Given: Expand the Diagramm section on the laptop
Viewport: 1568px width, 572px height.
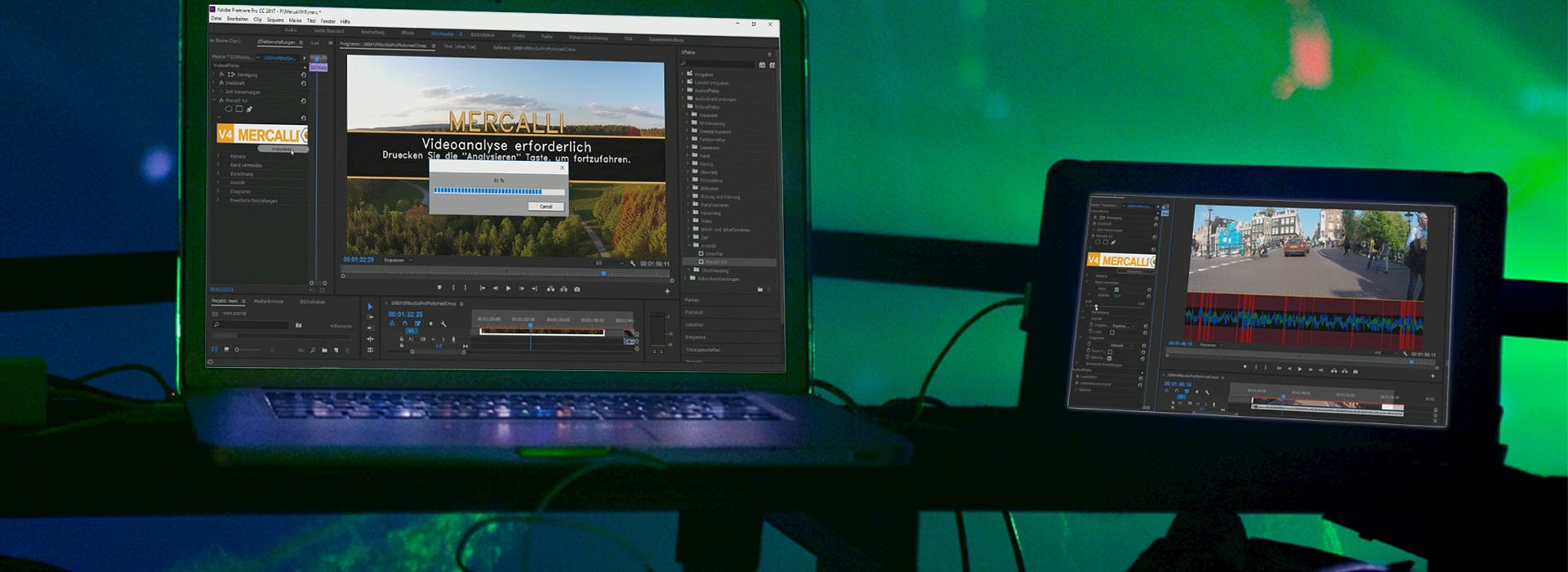Looking at the screenshot, I should point(218,191).
